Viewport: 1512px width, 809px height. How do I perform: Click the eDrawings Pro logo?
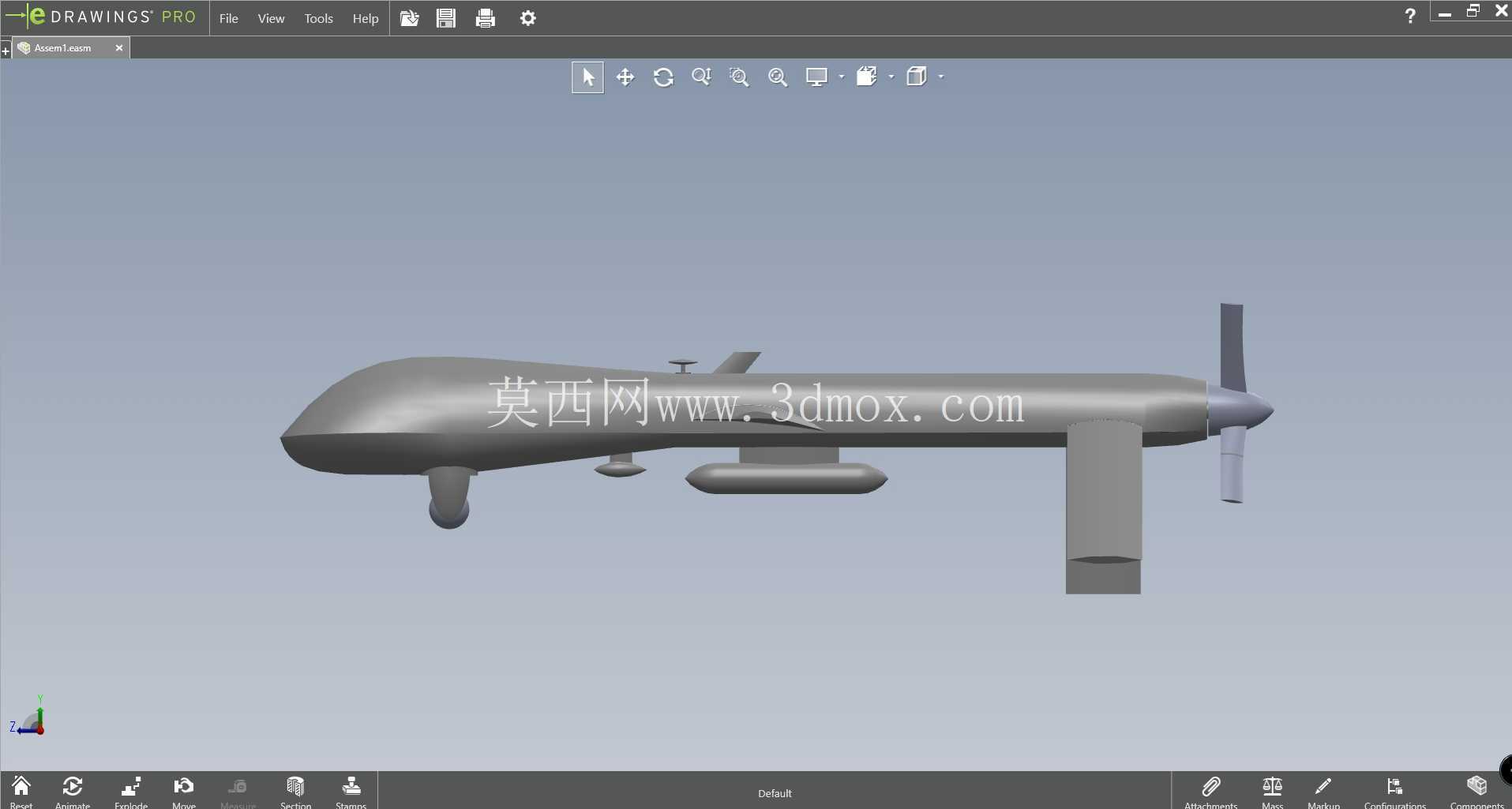point(100,17)
